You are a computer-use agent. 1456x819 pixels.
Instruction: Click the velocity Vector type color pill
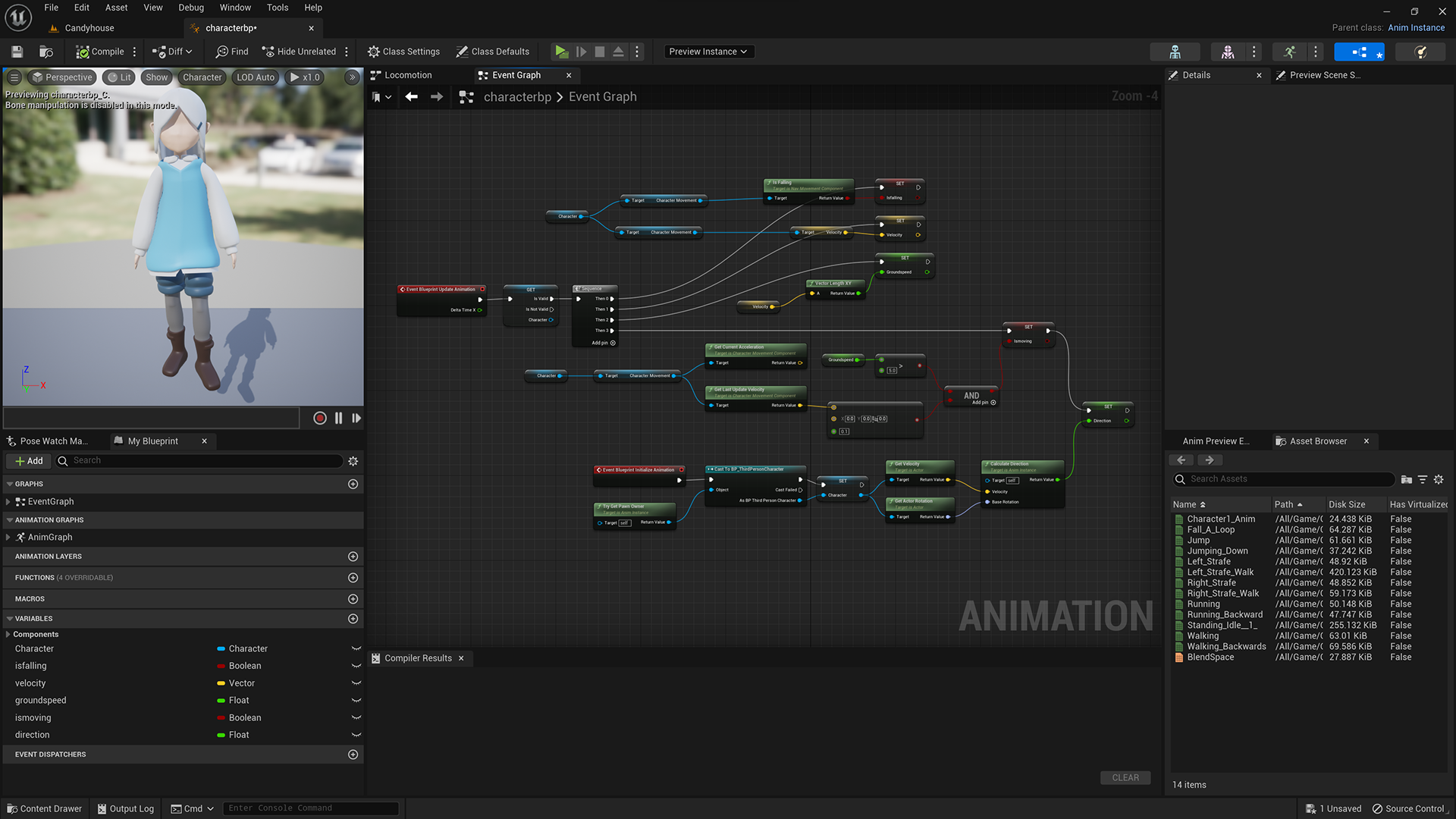coord(221,684)
